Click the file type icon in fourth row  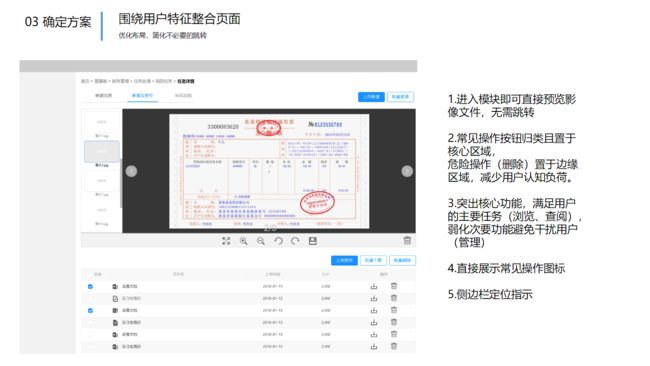[x=115, y=322]
